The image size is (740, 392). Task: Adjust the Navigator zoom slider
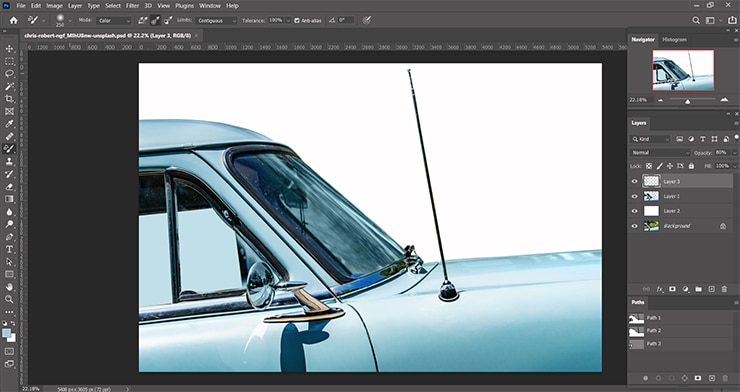click(688, 101)
